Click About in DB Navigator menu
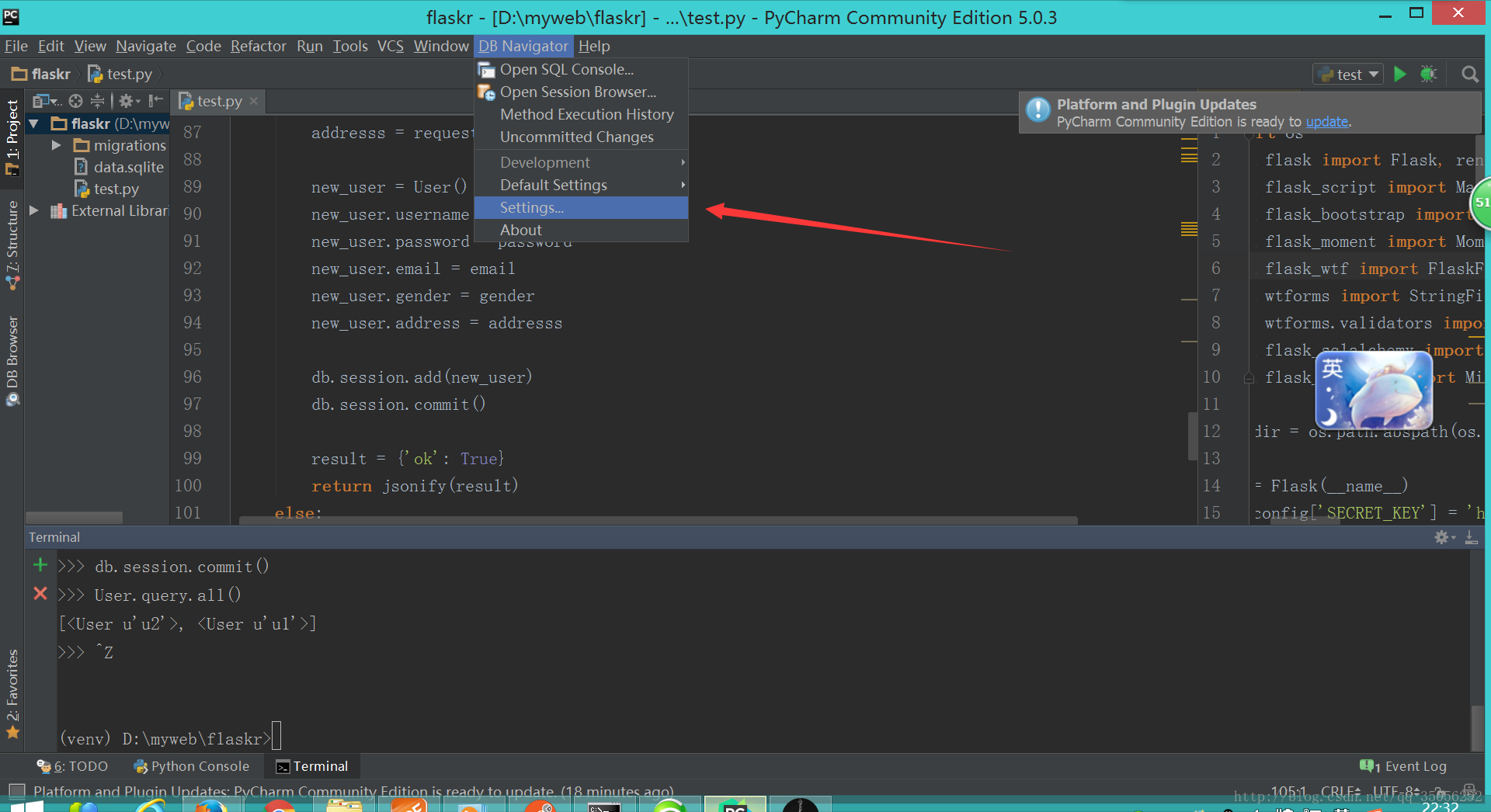The image size is (1491, 812). pyautogui.click(x=581, y=230)
